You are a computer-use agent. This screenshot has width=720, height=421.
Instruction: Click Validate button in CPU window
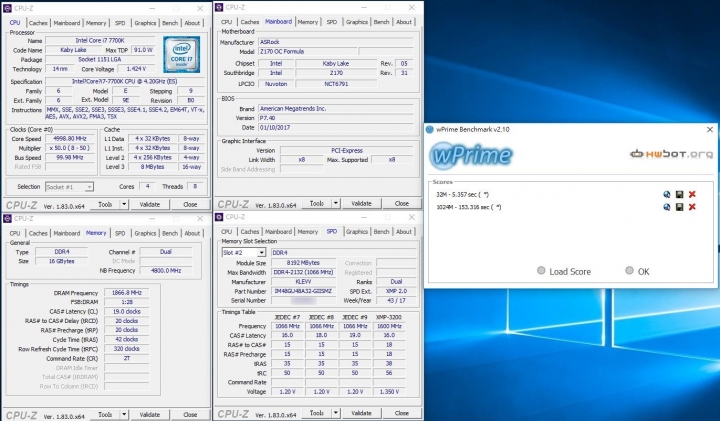[x=150, y=204]
